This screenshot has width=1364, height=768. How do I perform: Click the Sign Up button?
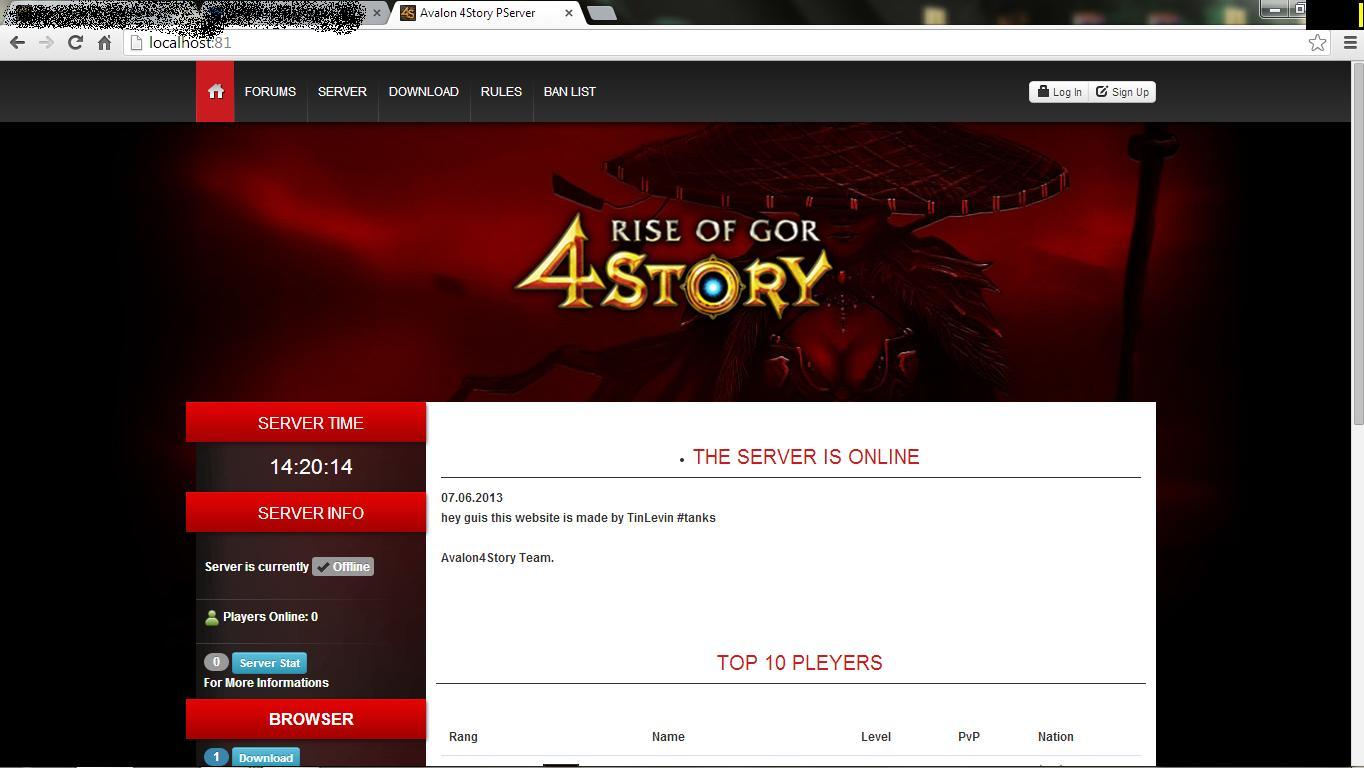coord(1122,92)
